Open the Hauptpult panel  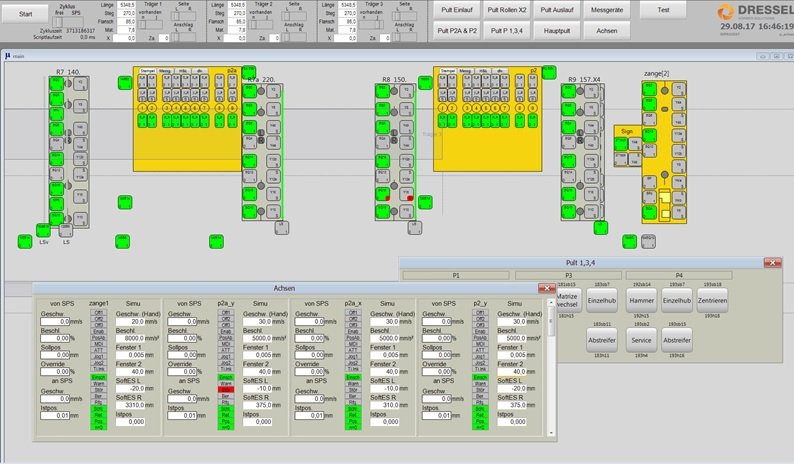point(559,31)
